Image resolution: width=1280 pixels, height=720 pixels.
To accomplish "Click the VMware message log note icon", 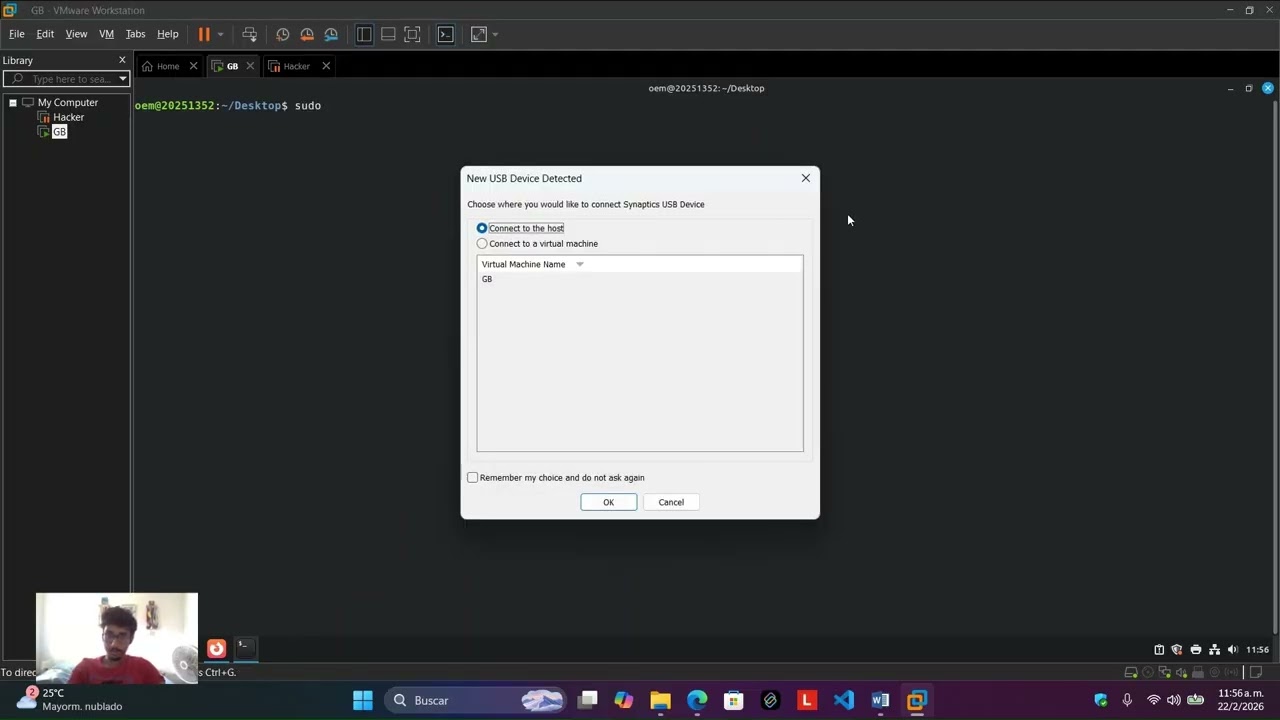I will tap(1256, 672).
